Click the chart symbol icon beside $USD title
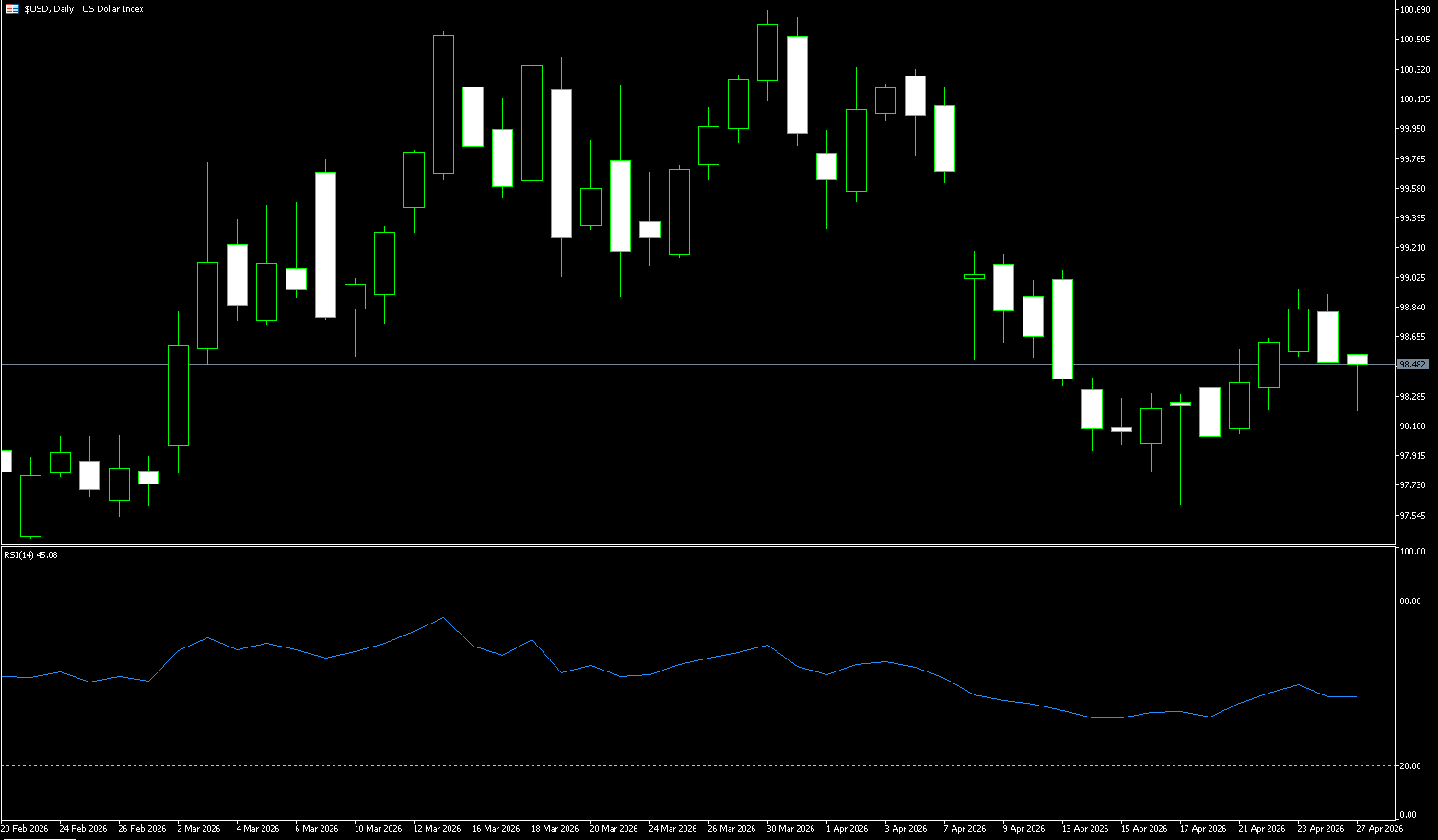This screenshot has height=840, width=1438. click(12, 9)
